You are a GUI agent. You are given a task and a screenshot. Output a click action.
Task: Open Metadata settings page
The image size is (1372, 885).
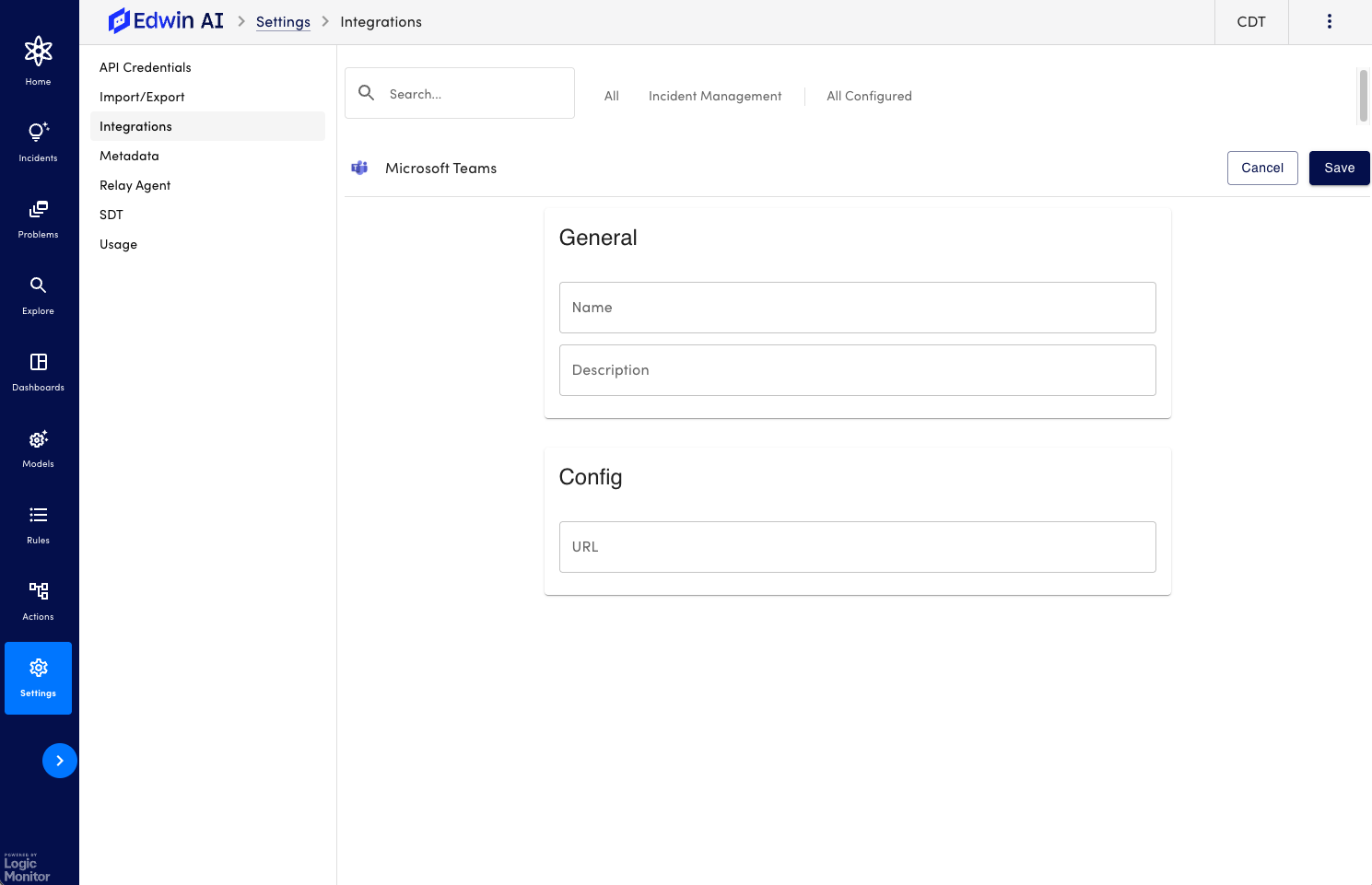[208, 156]
